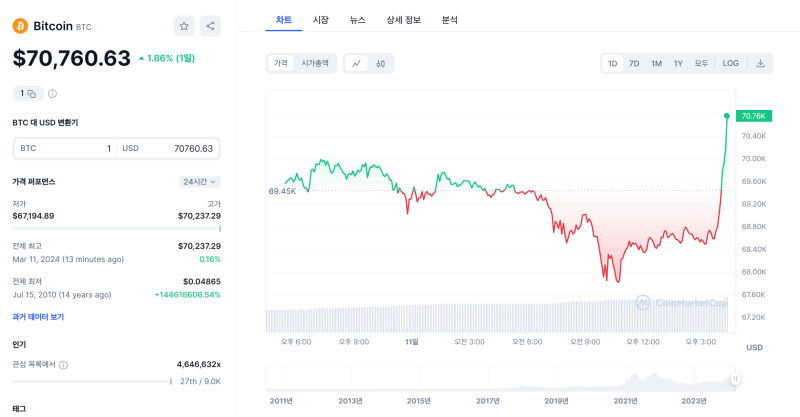This screenshot has width=800, height=417.
Task: Click the 상세 정보 tab link
Action: 403,19
